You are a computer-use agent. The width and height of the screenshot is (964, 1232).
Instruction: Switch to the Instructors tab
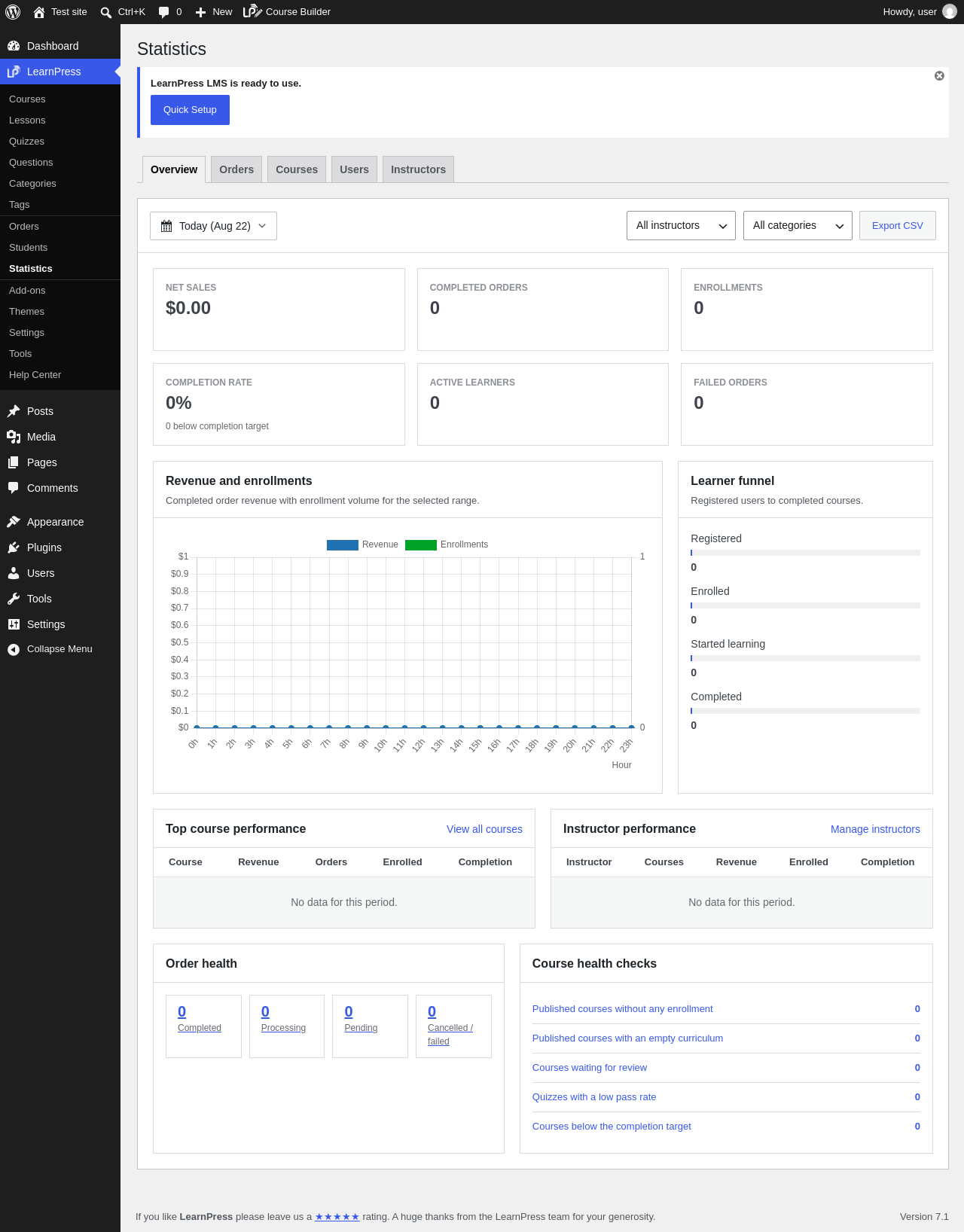pos(418,169)
